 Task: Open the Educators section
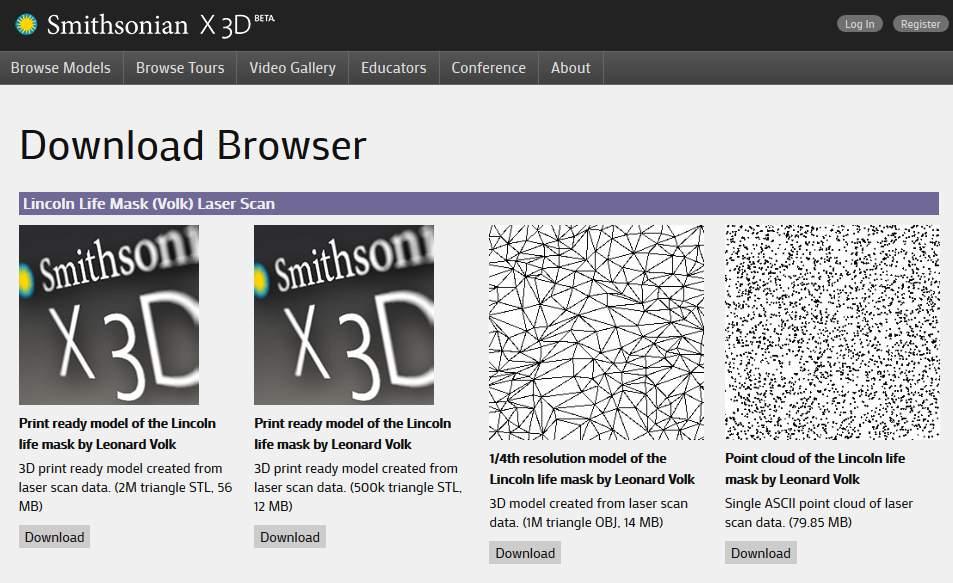(x=393, y=67)
